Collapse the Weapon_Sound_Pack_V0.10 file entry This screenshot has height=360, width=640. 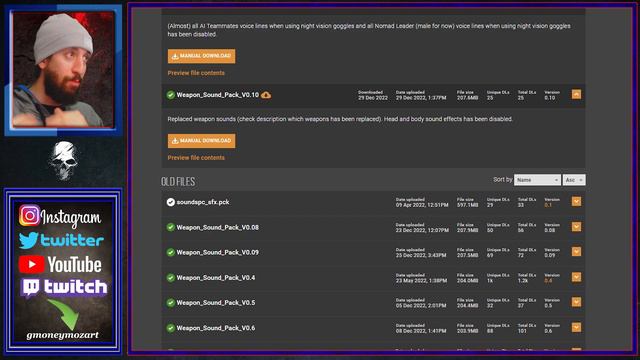coord(576,94)
